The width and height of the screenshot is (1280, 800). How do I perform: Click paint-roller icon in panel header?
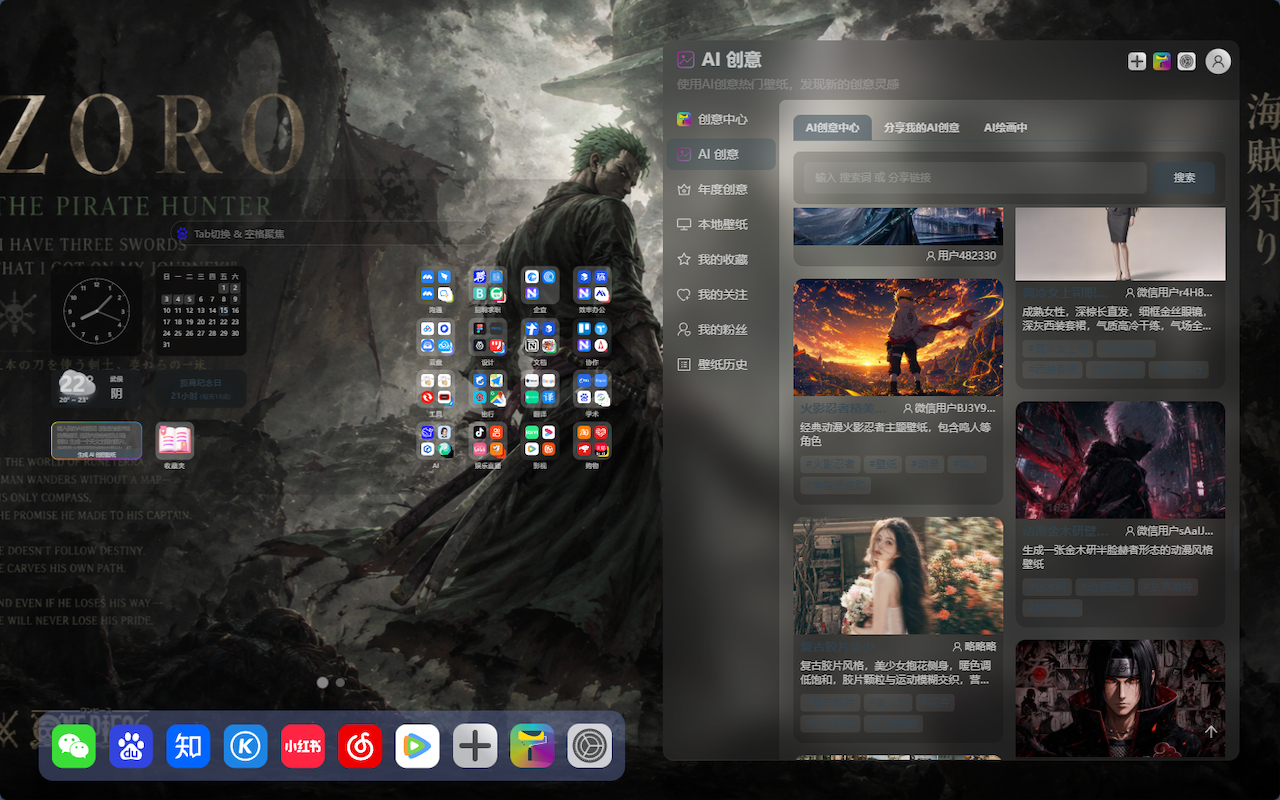[1162, 61]
